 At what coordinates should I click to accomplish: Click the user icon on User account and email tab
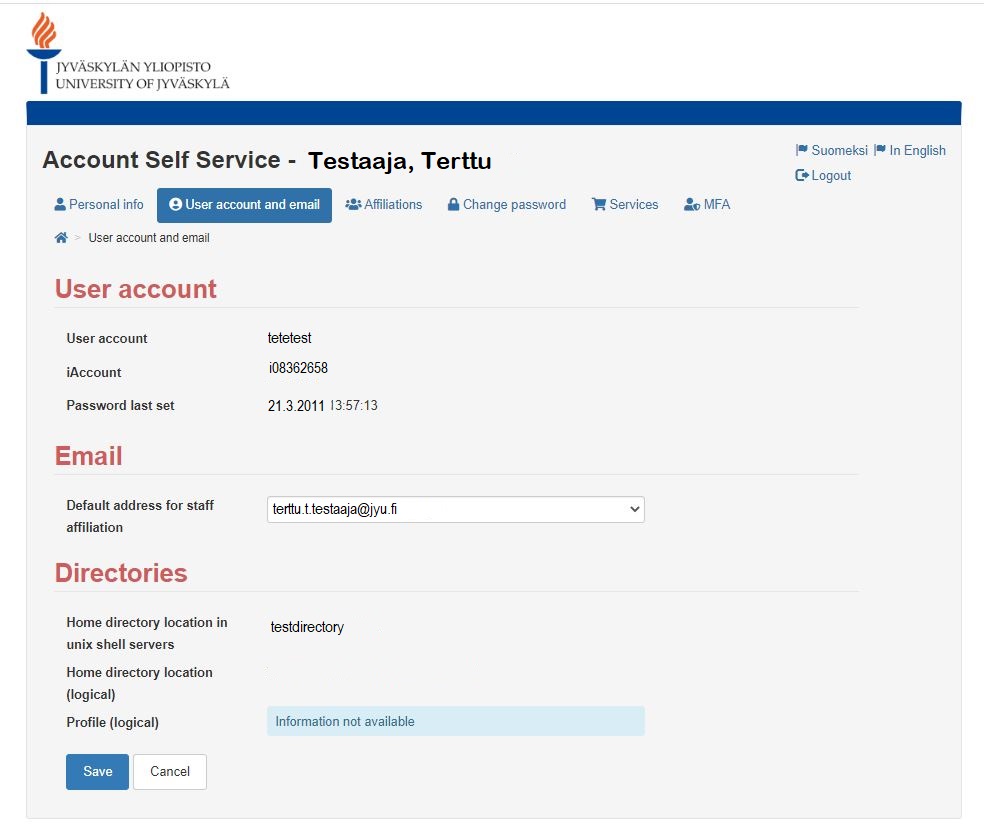(x=177, y=205)
